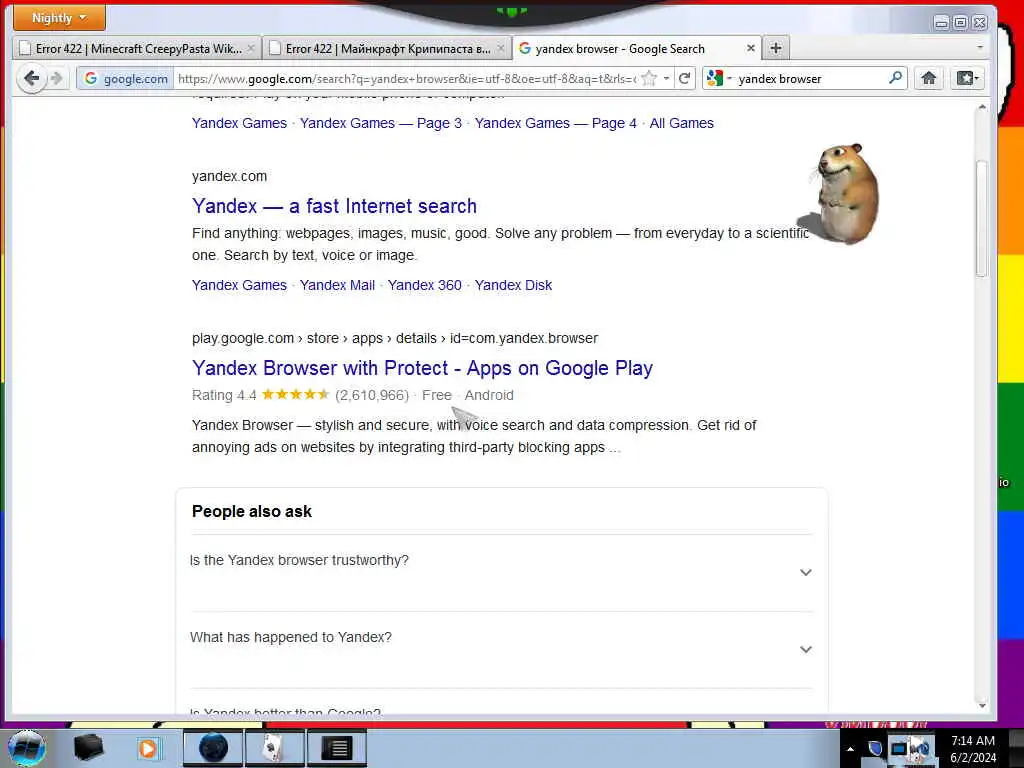Click in the URL address bar
The height and width of the screenshot is (768, 1024).
(x=406, y=78)
